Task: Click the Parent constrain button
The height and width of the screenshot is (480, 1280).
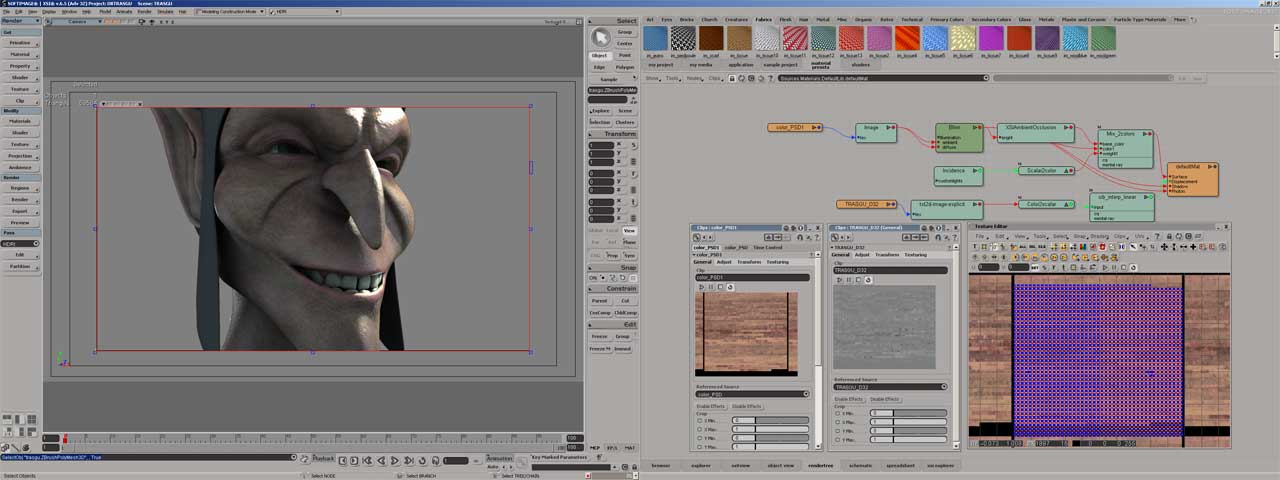Action: point(599,300)
